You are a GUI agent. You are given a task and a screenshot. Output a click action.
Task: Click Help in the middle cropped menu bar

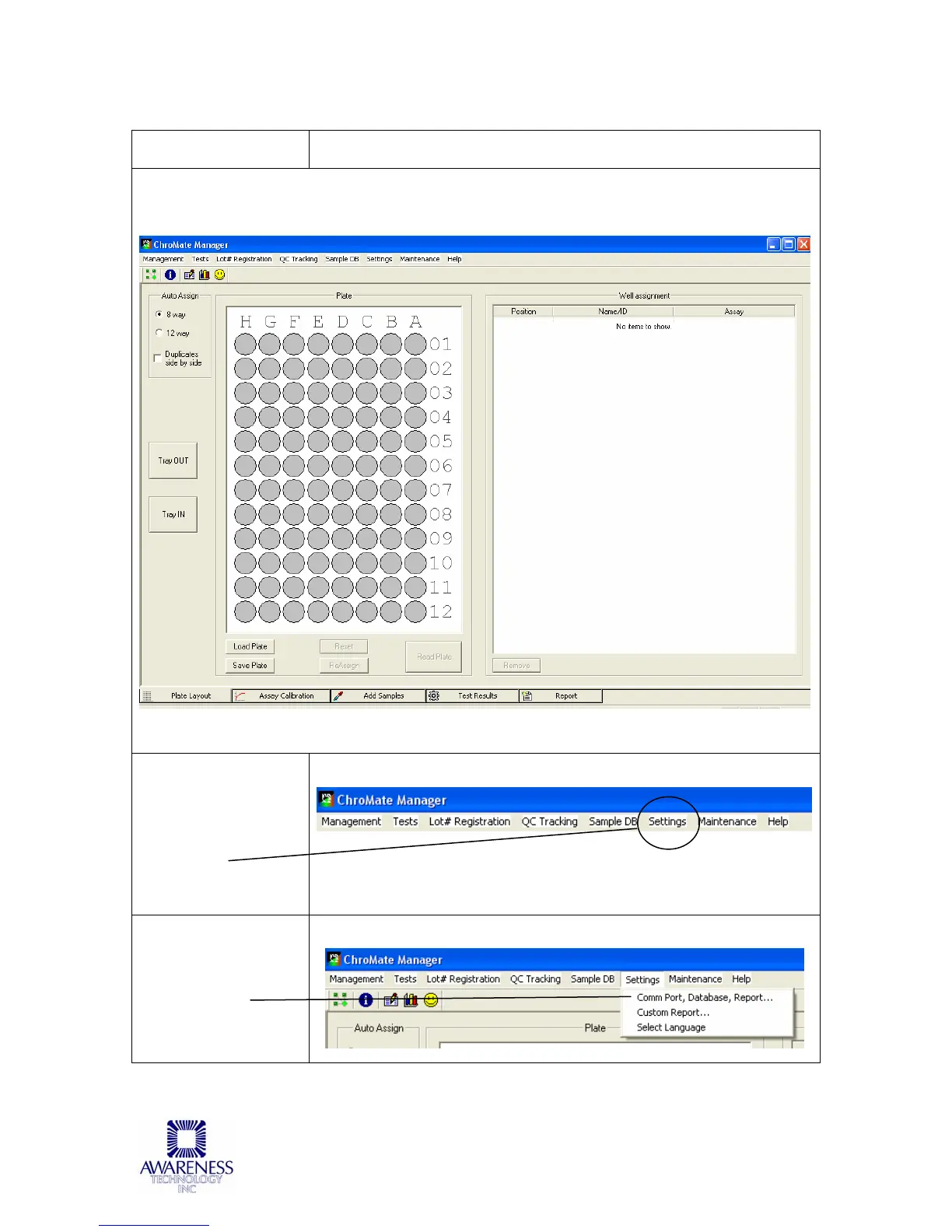(778, 821)
